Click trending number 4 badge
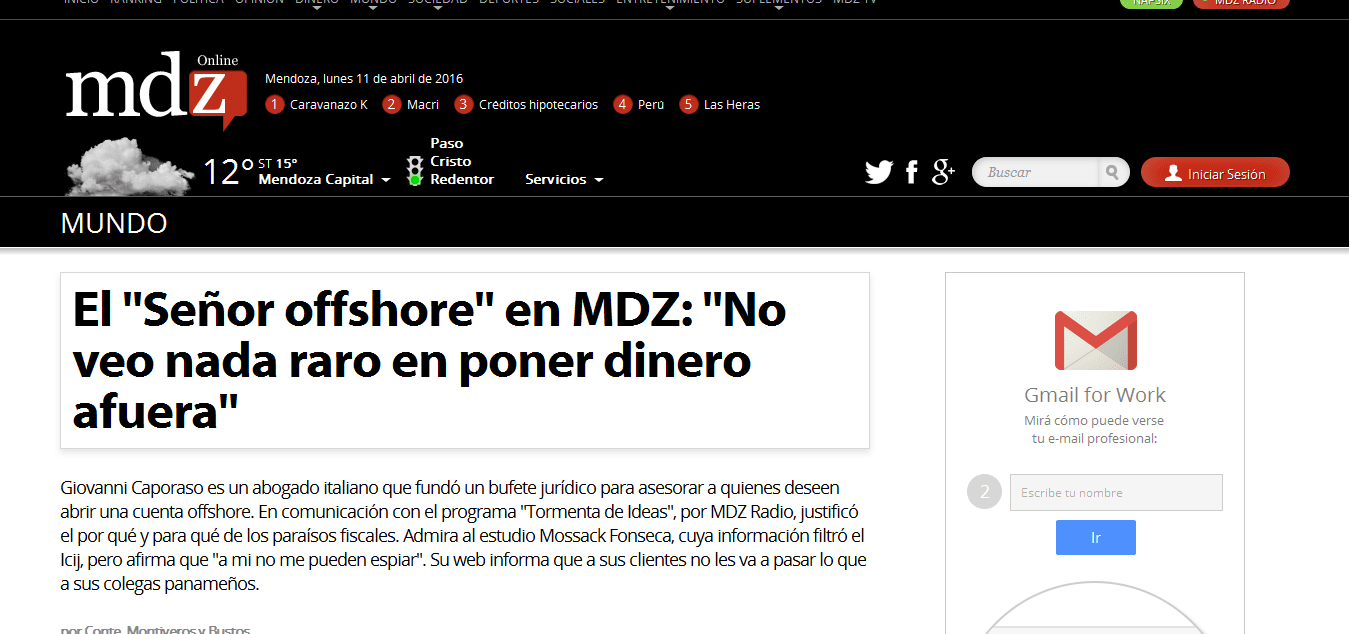Viewport: 1350px width, 634px height. click(x=623, y=104)
